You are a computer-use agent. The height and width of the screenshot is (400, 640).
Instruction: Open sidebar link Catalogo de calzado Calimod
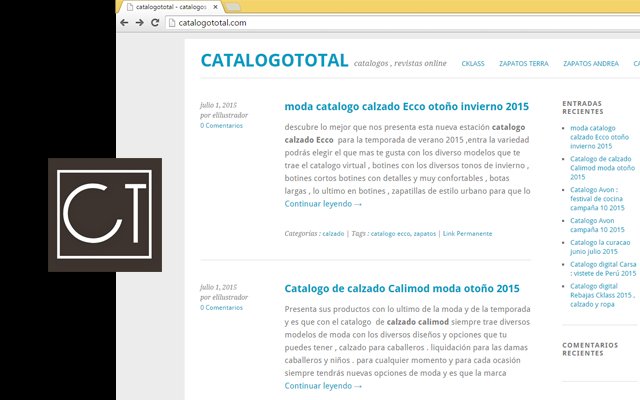point(602,168)
